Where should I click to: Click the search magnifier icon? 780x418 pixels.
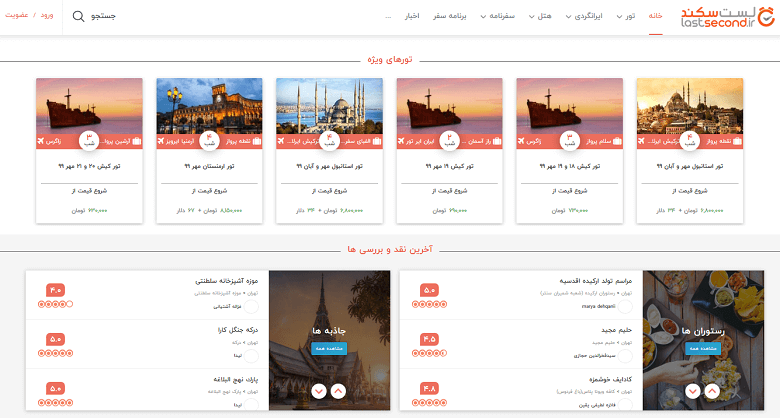79,17
